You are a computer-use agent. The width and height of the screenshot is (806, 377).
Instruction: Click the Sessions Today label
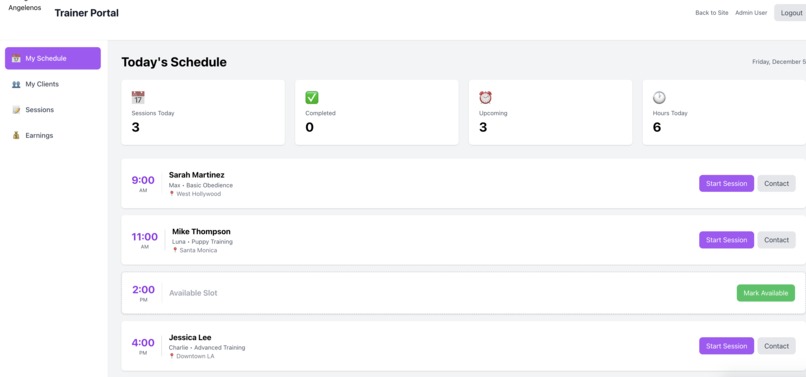pyautogui.click(x=153, y=113)
